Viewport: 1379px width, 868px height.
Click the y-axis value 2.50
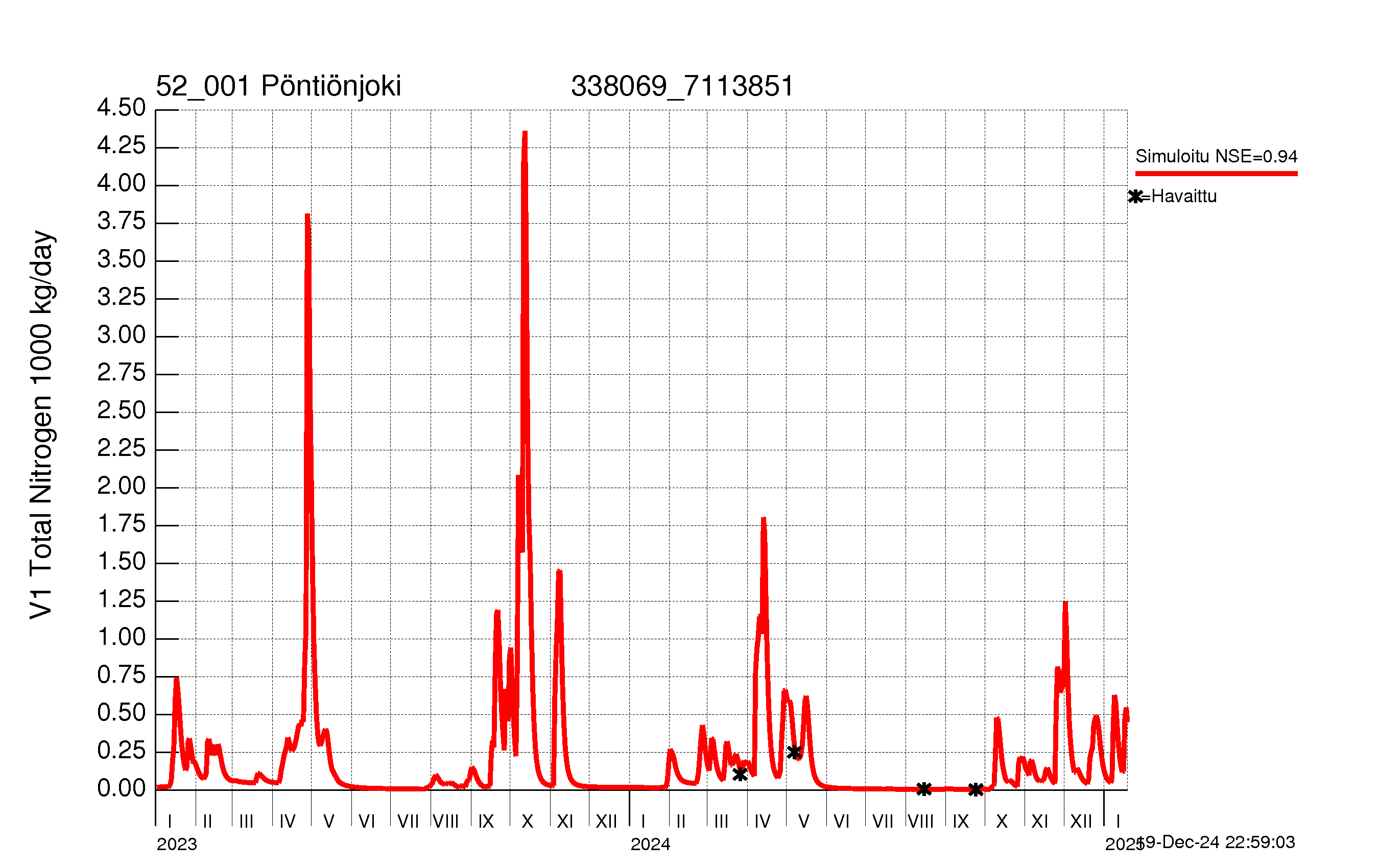pyautogui.click(x=122, y=411)
